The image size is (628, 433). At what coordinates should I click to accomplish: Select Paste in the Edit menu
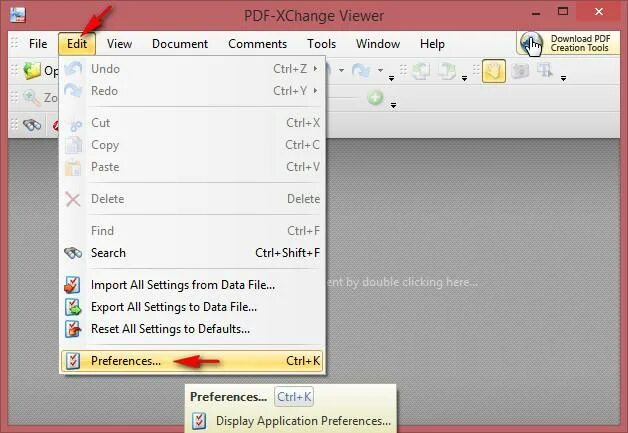tap(192, 167)
